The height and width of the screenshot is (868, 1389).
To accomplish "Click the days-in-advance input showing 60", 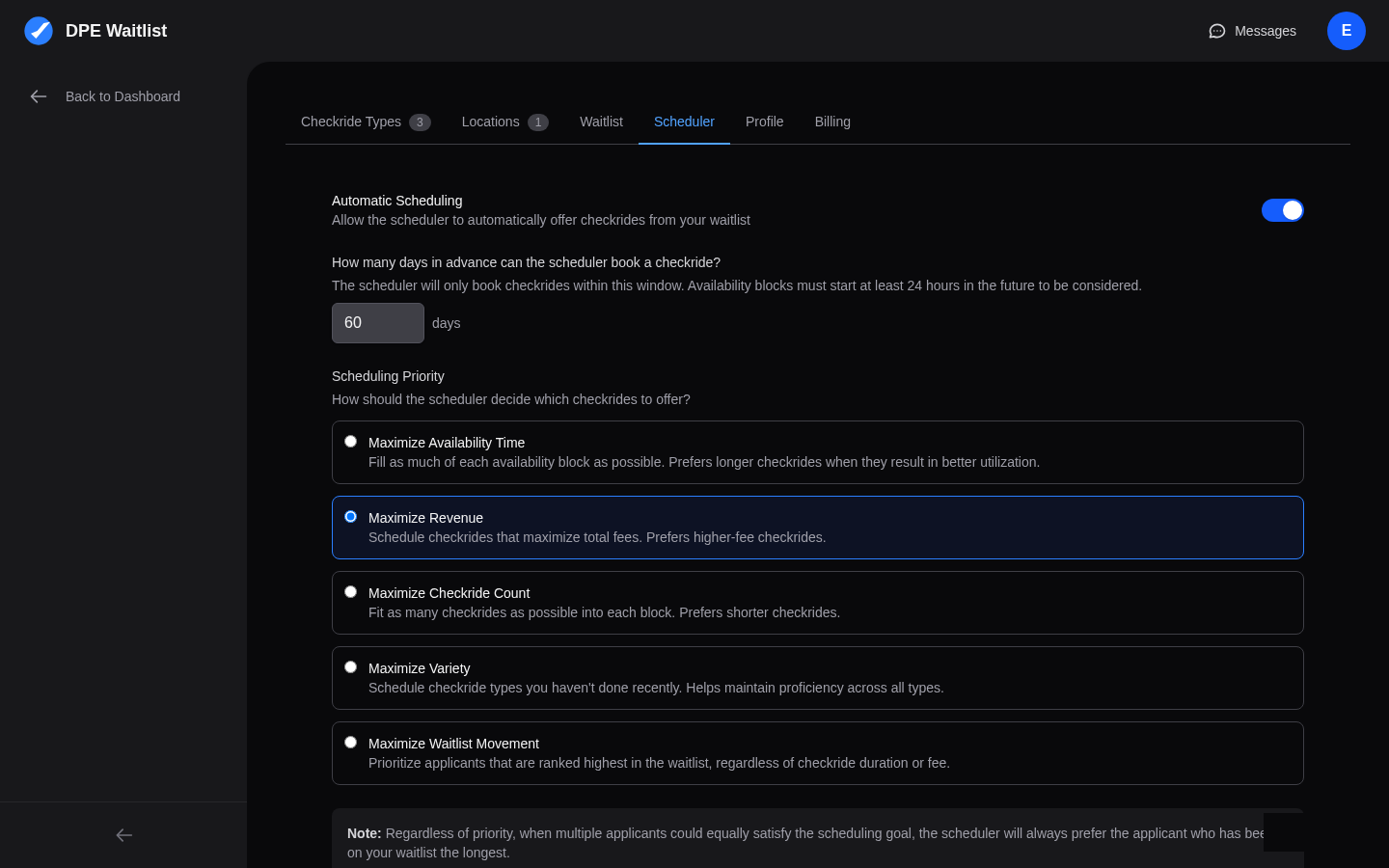I will (378, 323).
